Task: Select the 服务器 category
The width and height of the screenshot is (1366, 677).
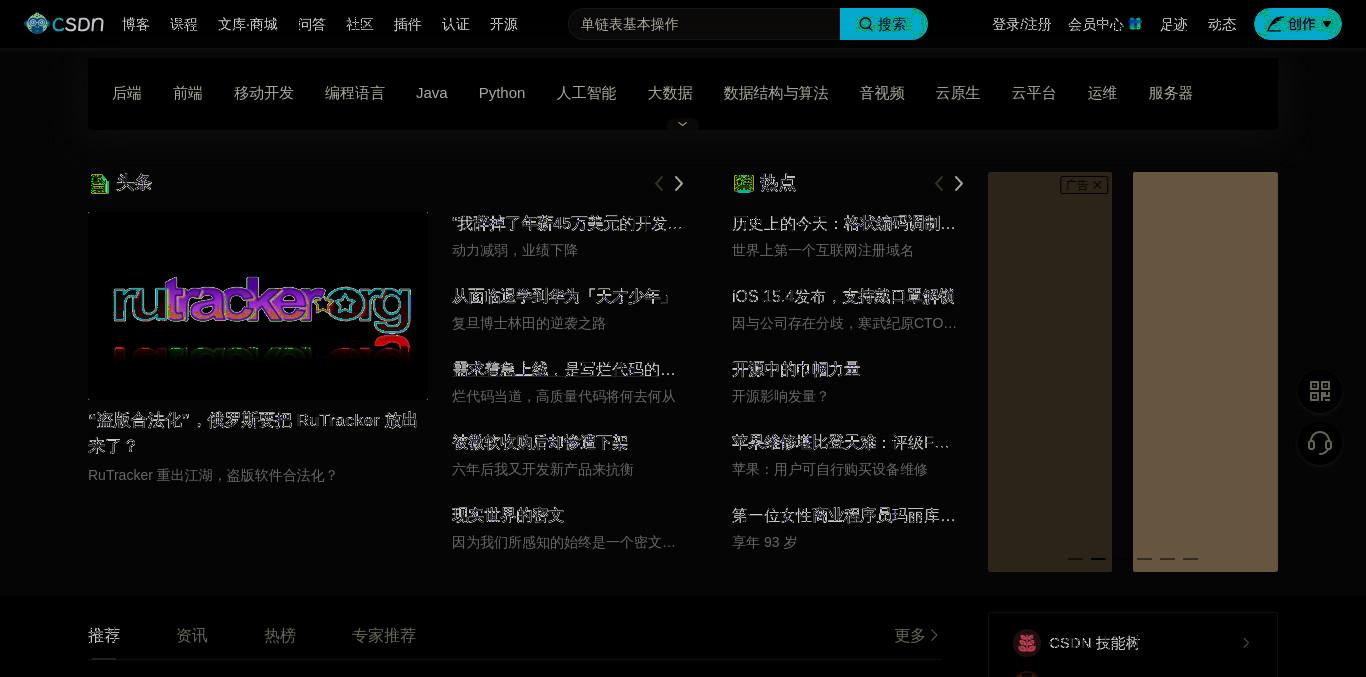Action: [1171, 93]
